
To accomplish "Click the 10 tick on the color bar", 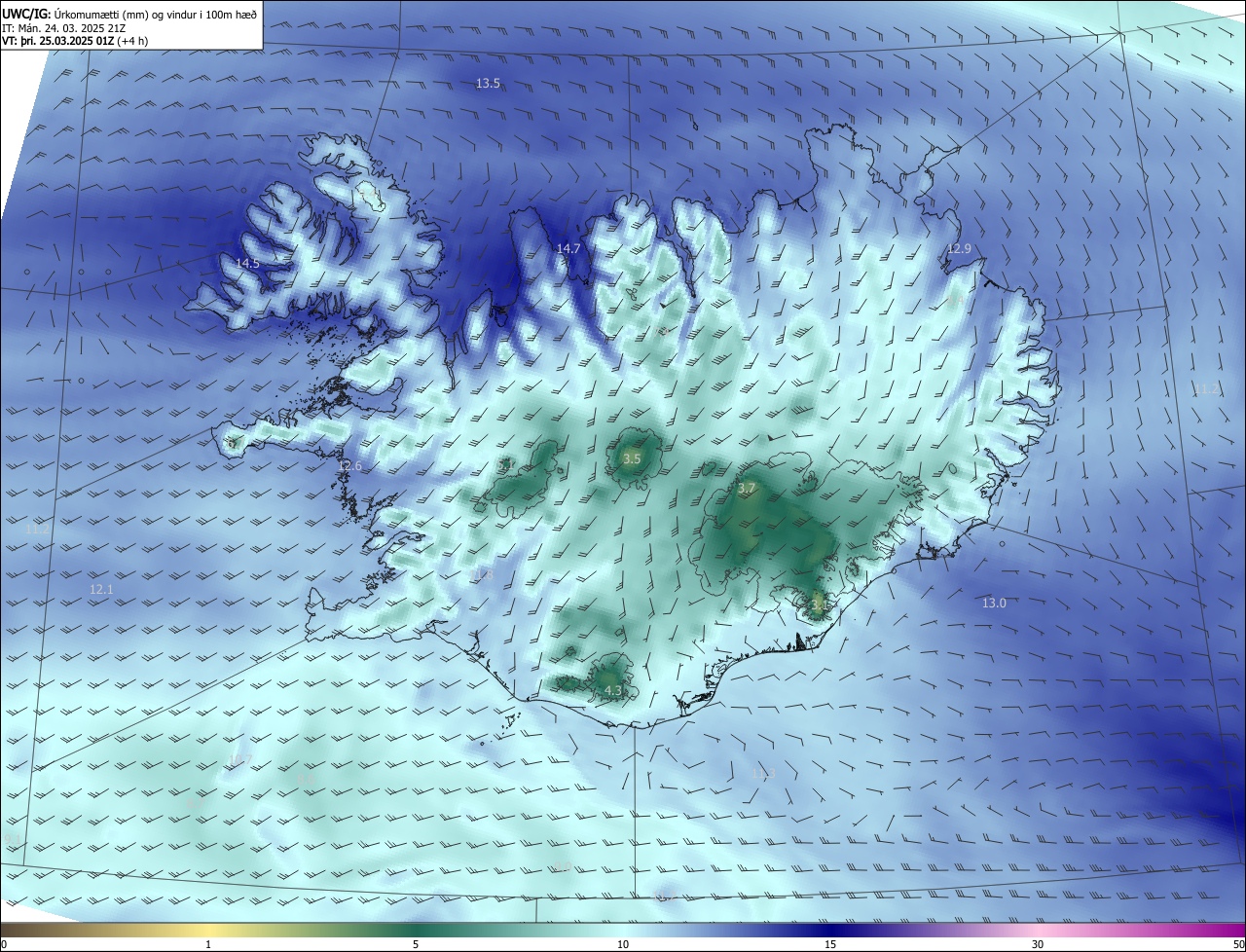I will coord(623,944).
